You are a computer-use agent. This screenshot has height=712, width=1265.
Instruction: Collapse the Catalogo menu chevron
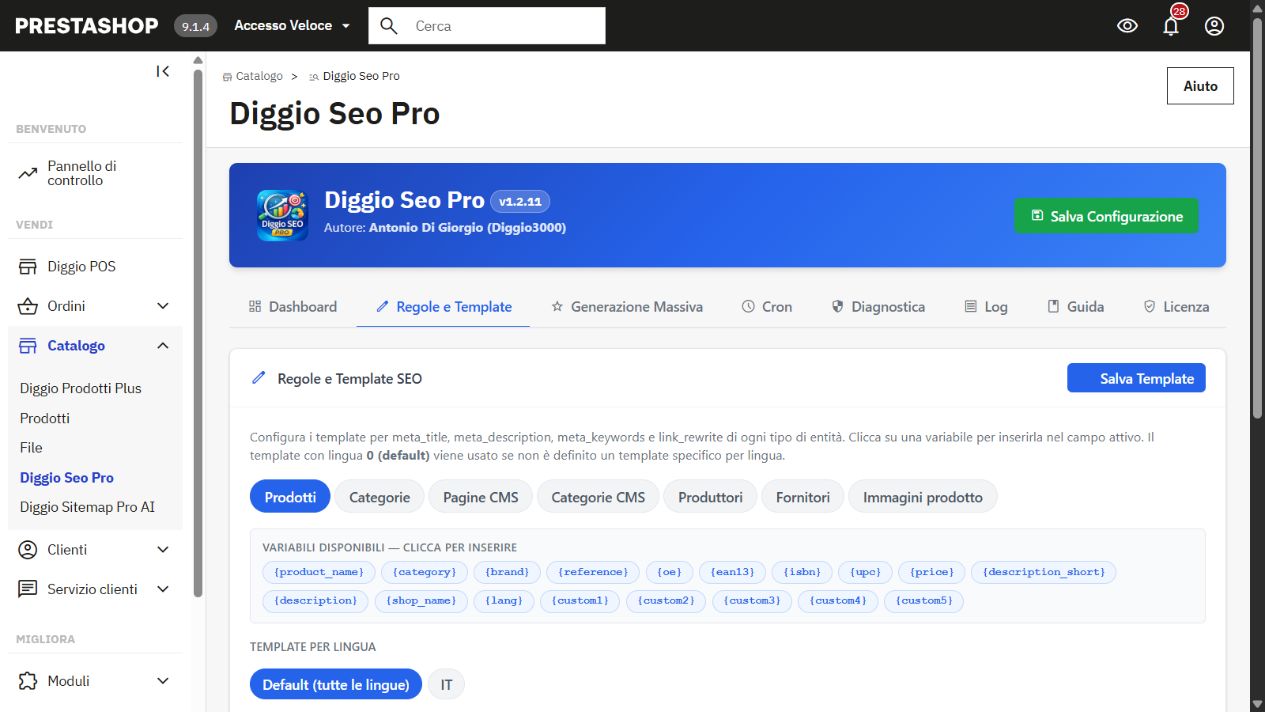click(x=163, y=346)
